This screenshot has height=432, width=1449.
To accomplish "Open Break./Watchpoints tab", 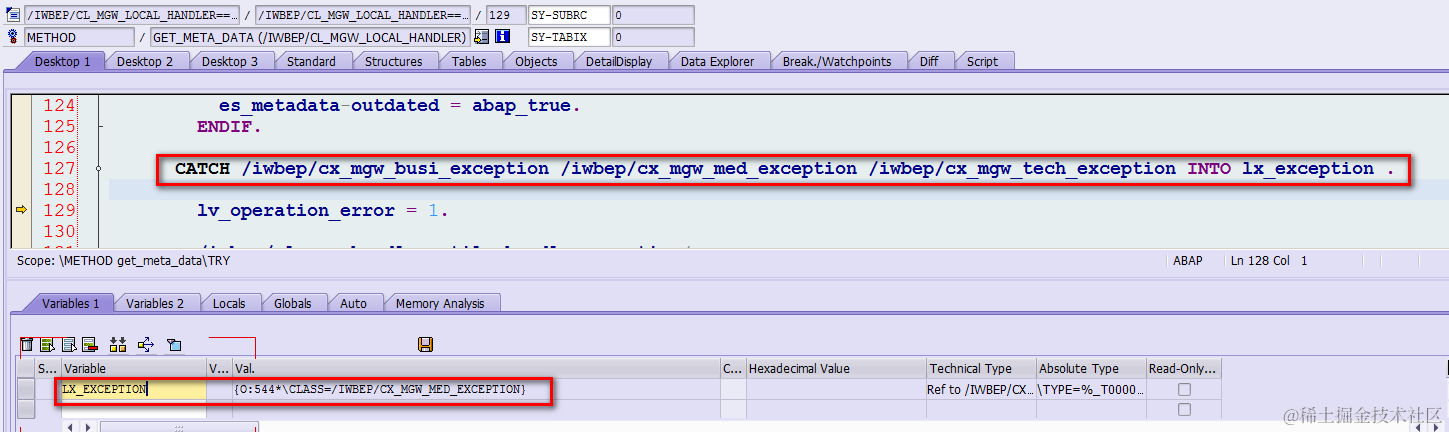I will tap(836, 61).
